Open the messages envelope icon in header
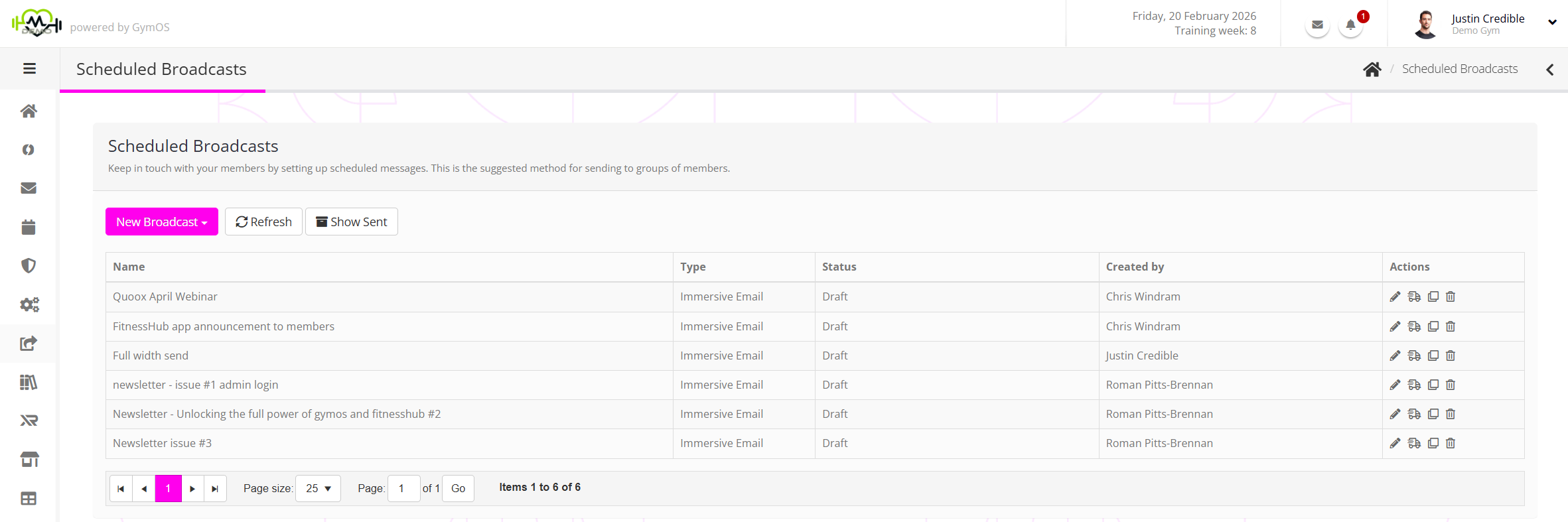 [x=1317, y=25]
